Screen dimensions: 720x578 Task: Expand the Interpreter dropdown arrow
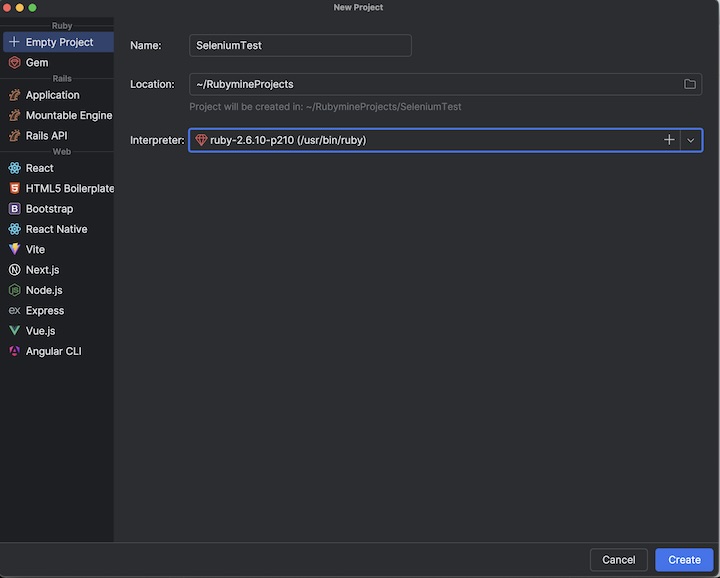(x=691, y=140)
